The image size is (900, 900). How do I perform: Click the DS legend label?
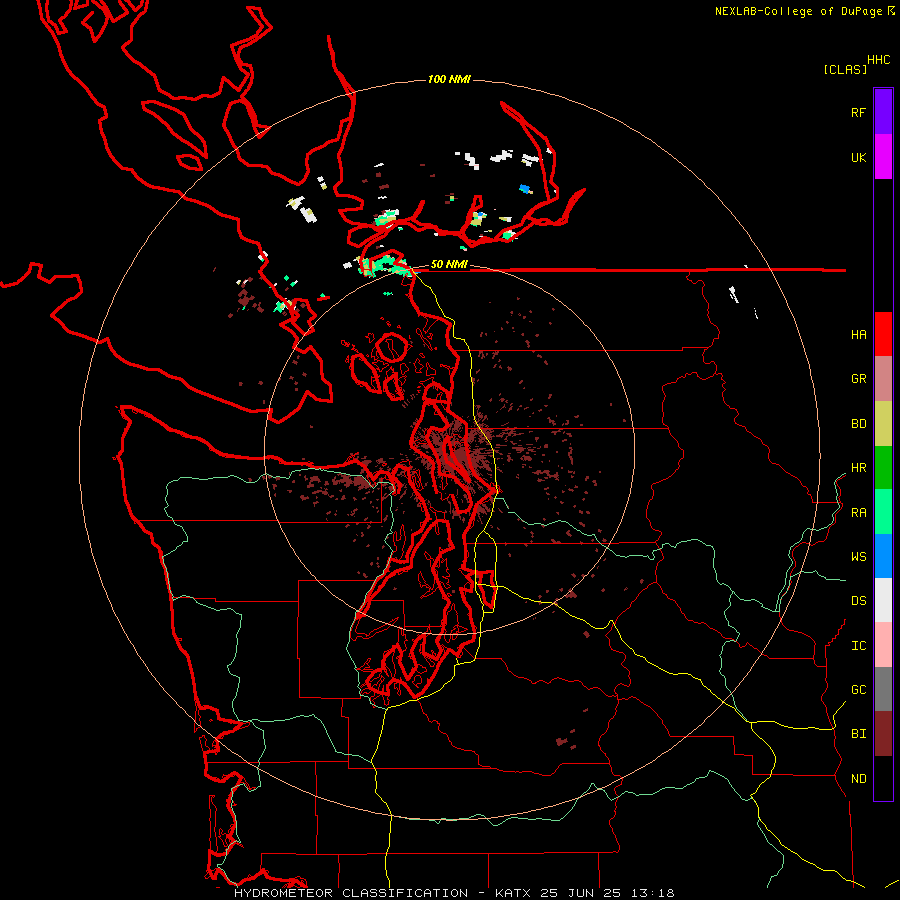(x=858, y=601)
